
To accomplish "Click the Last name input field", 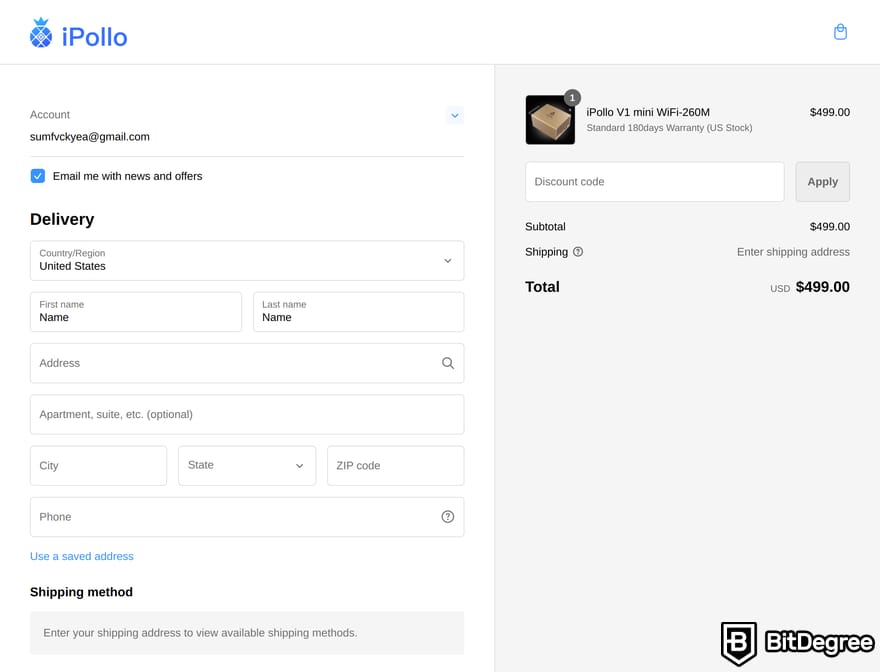I will pyautogui.click(x=358, y=312).
